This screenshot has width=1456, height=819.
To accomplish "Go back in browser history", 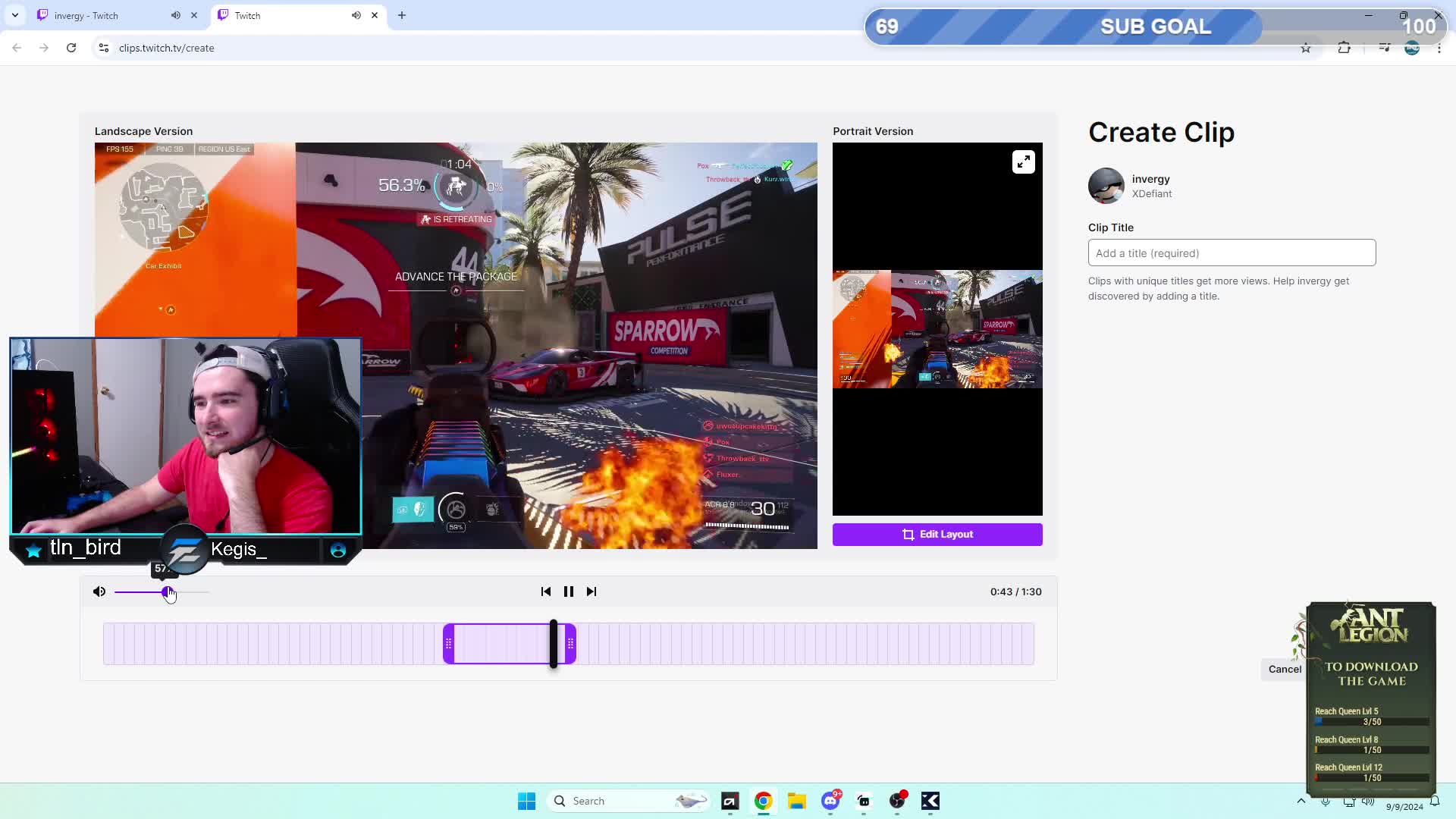I will point(17,48).
